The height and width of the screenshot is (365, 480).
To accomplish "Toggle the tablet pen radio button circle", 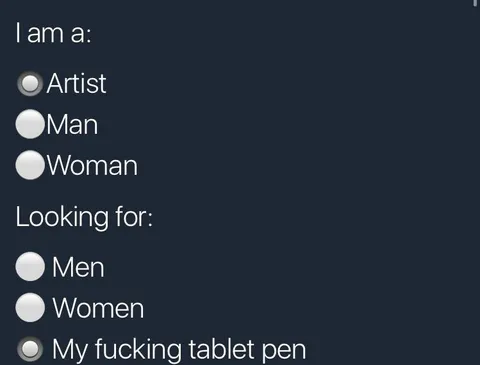I will pos(30,349).
